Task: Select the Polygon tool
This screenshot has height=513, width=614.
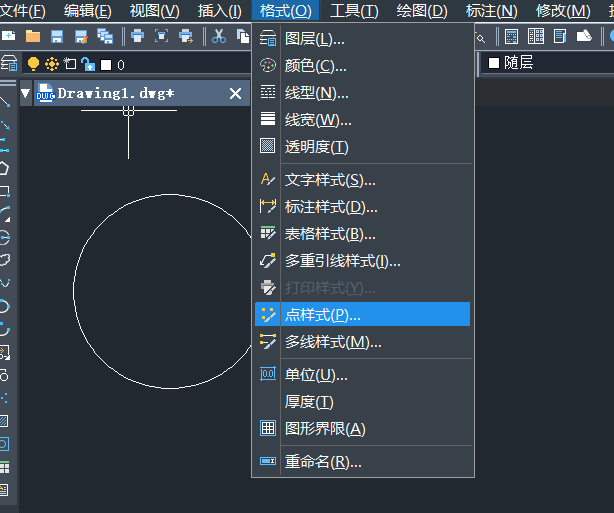Action: click(4, 168)
